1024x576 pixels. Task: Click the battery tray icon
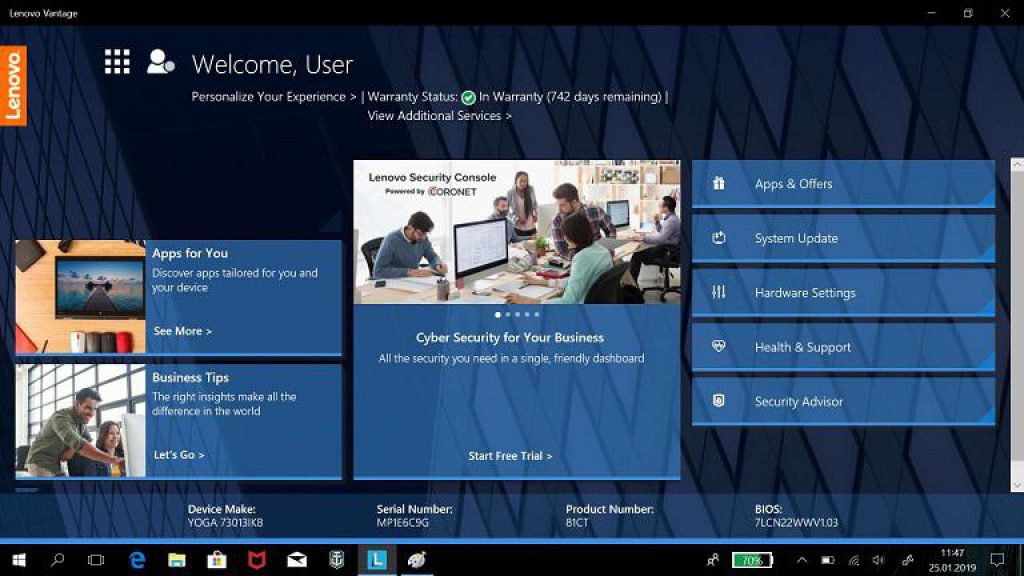click(827, 560)
